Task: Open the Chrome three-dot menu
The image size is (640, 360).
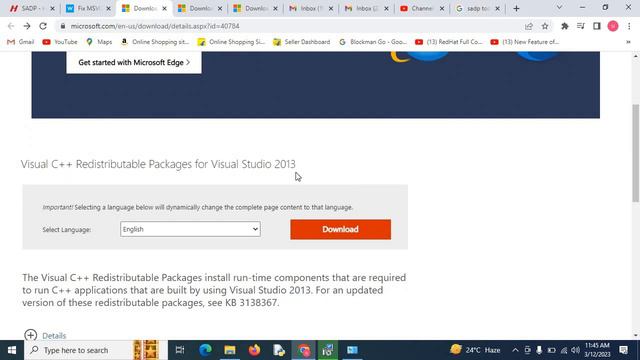Action: click(629, 26)
